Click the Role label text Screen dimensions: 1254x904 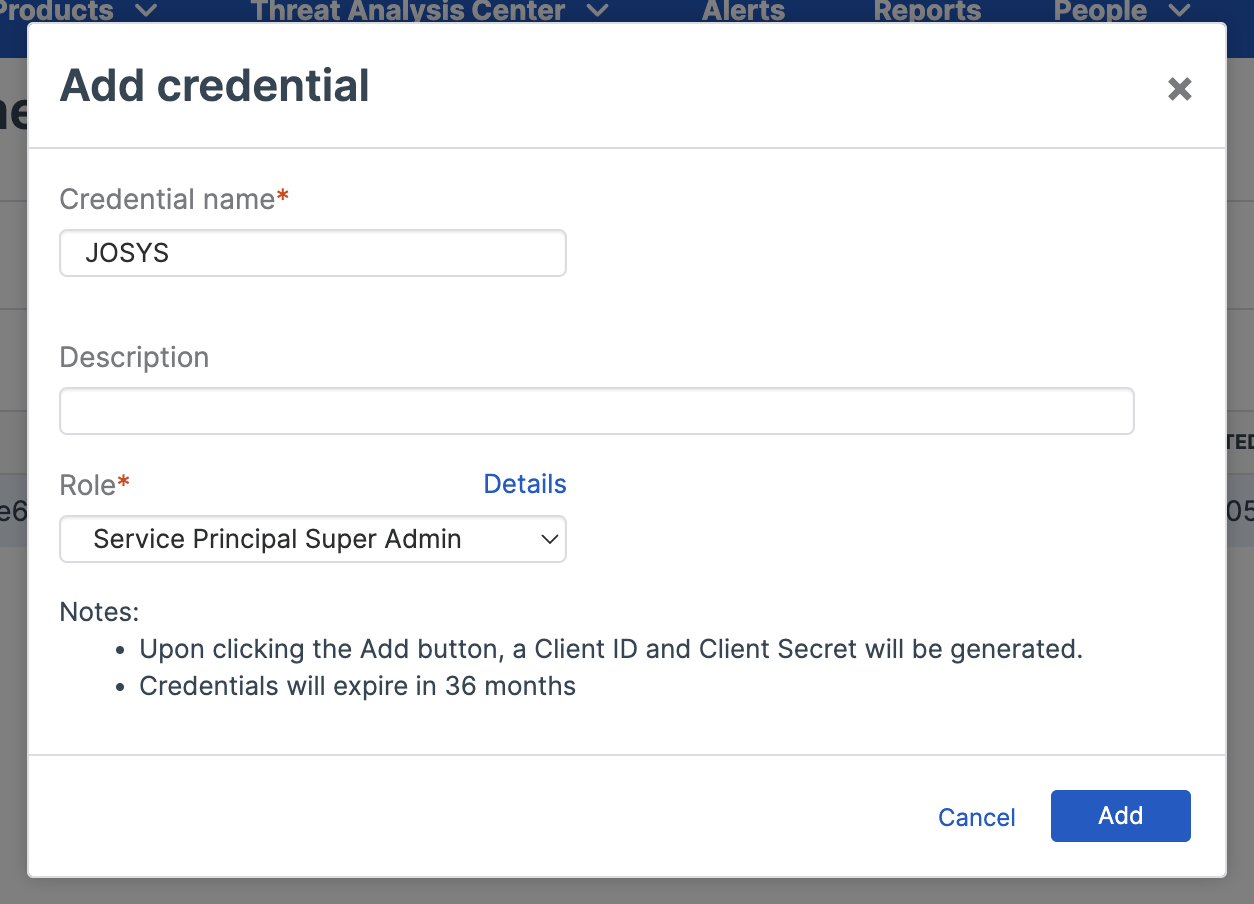click(88, 485)
